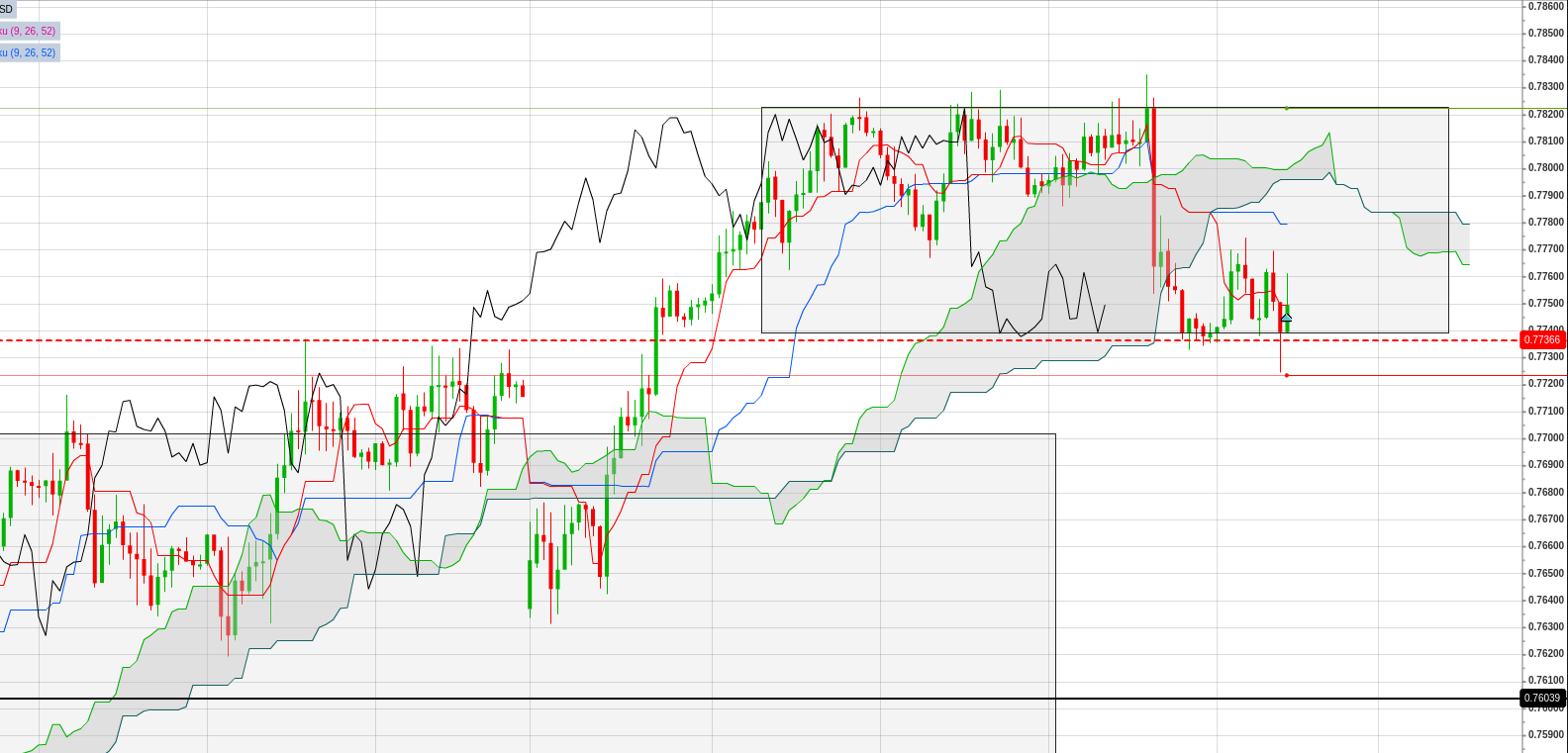
Task: Click the 0.77200 price axis label
Action: pyautogui.click(x=1545, y=384)
